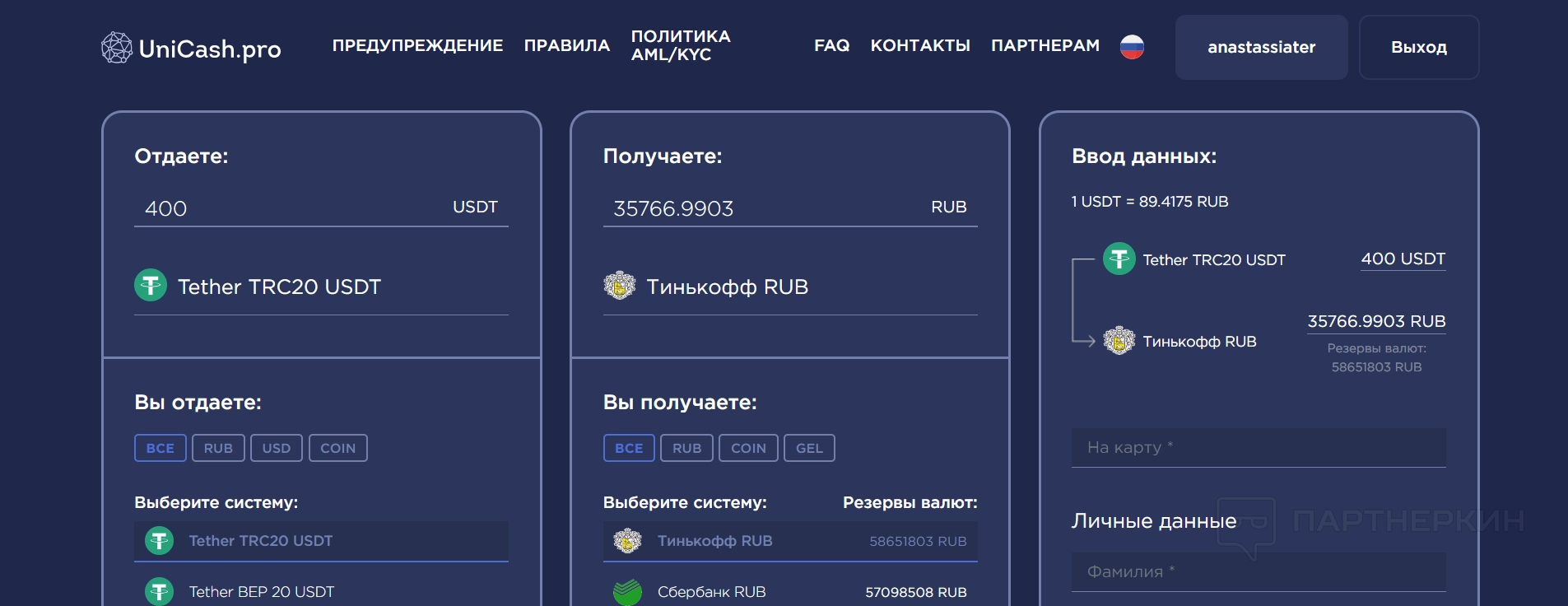Click Тинькофф crest icon in the Получаете selector
The width and height of the screenshot is (1568, 606).
point(620,286)
